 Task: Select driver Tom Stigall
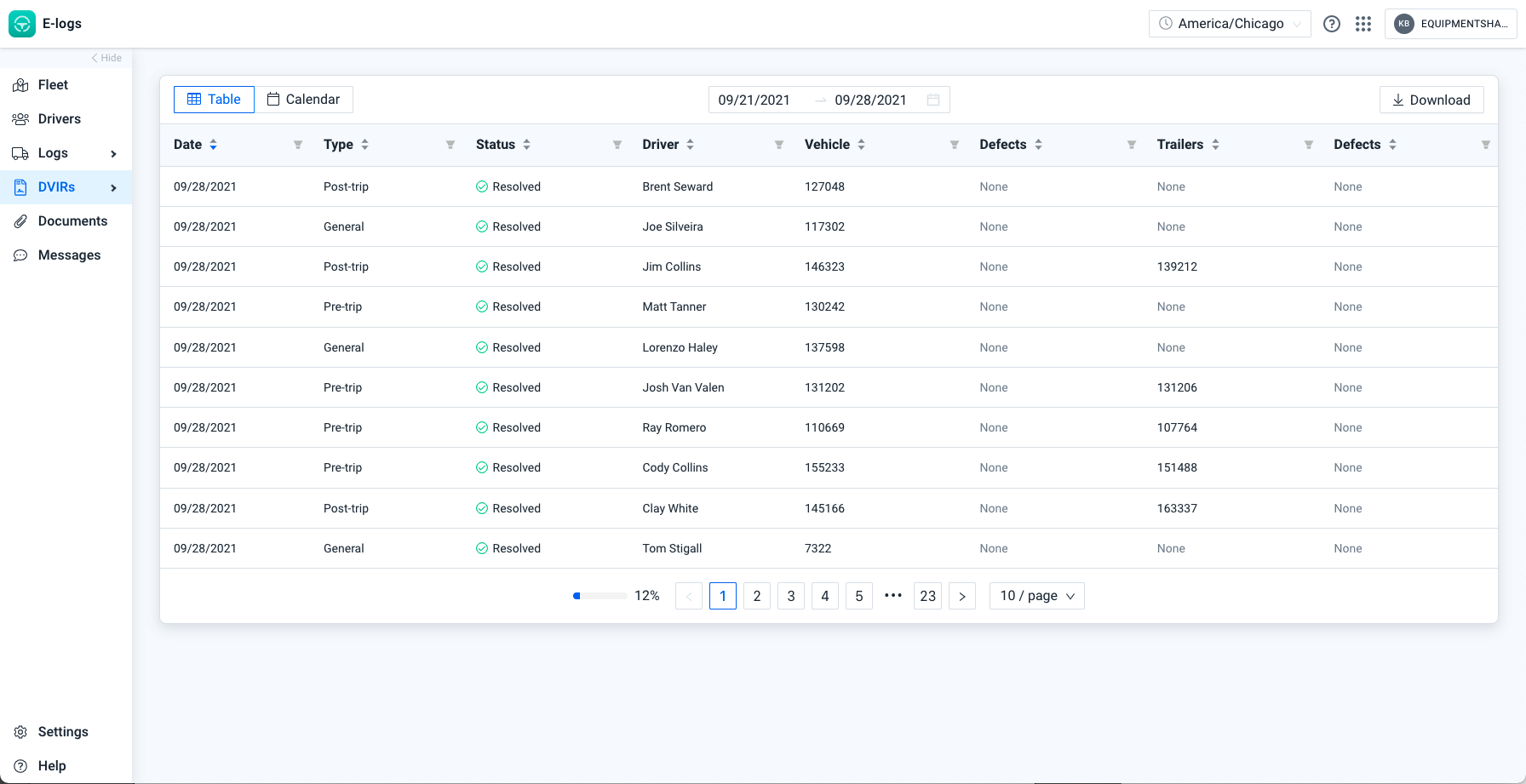pyautogui.click(x=672, y=548)
